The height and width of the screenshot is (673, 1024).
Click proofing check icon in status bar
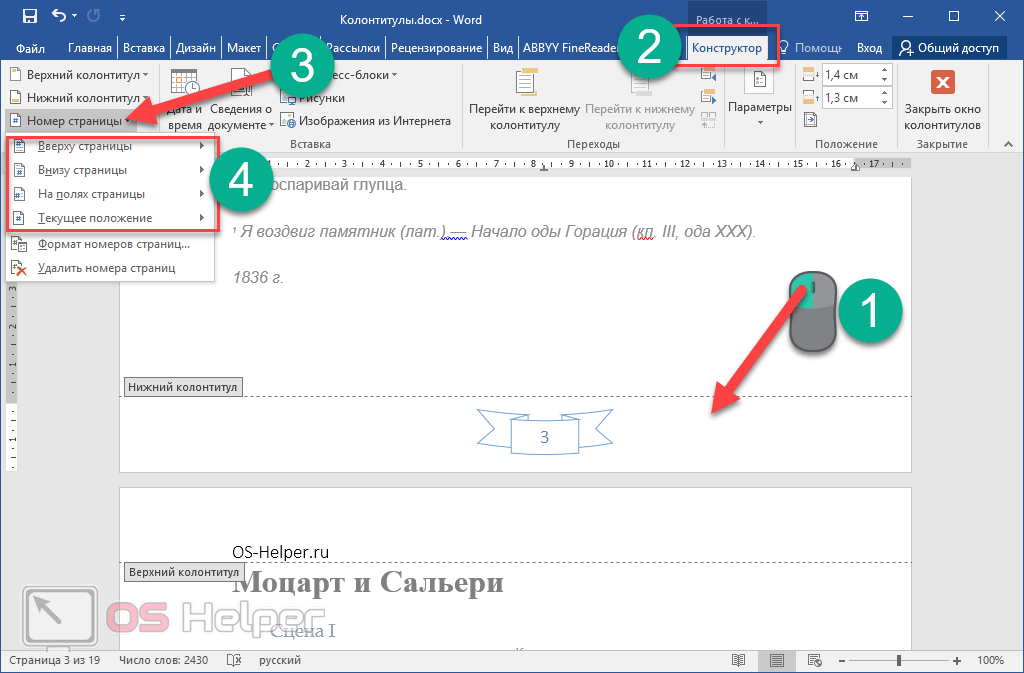[x=234, y=661]
